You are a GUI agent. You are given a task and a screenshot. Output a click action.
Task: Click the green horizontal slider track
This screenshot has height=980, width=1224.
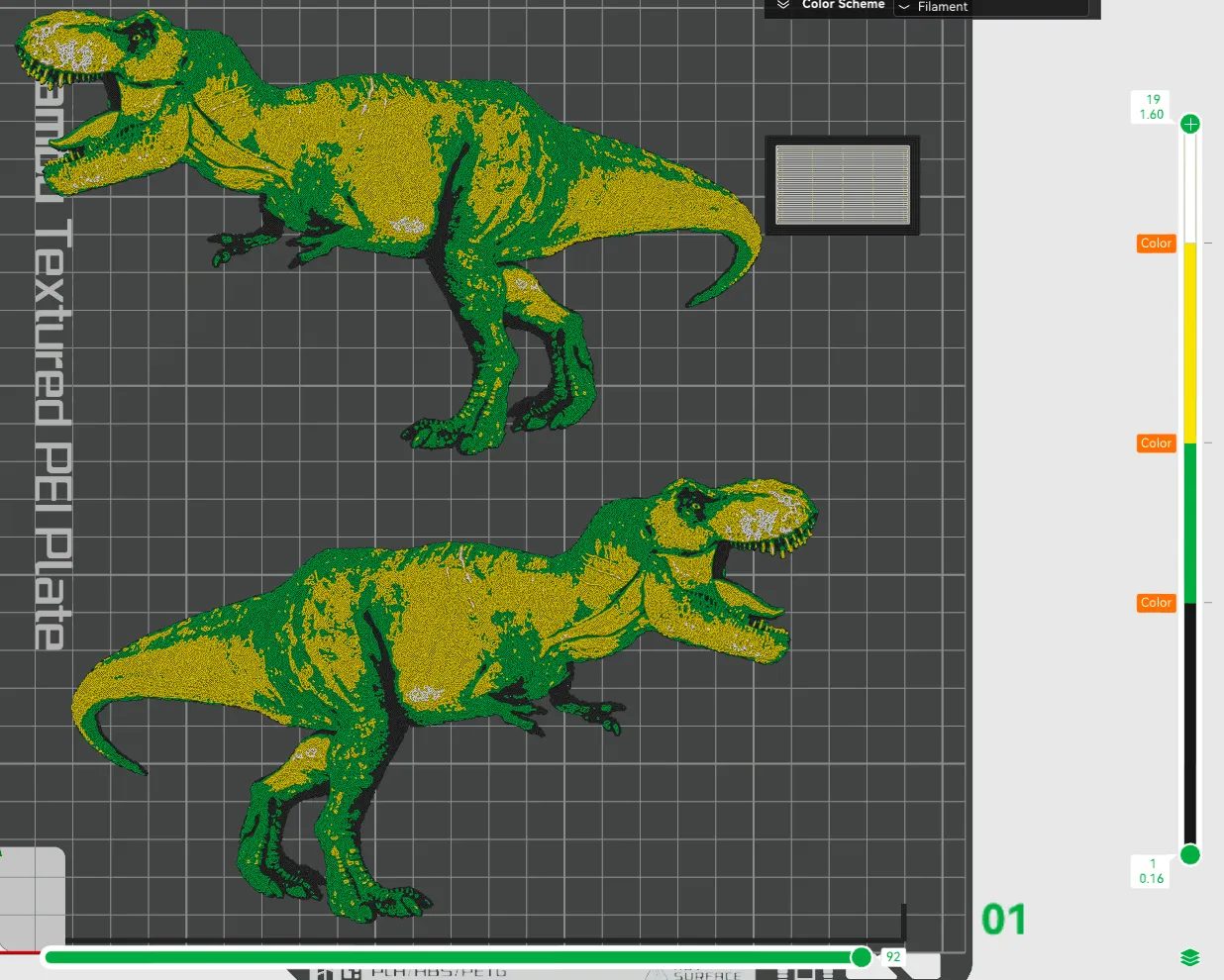(451, 957)
